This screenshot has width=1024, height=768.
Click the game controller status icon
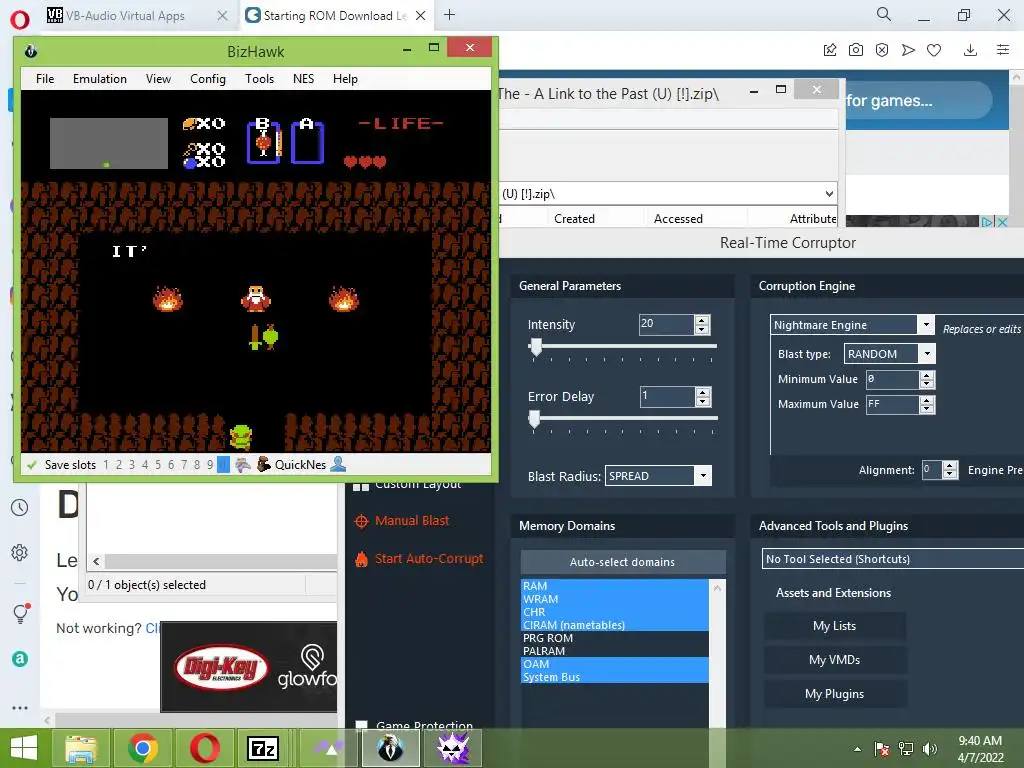click(x=243, y=465)
